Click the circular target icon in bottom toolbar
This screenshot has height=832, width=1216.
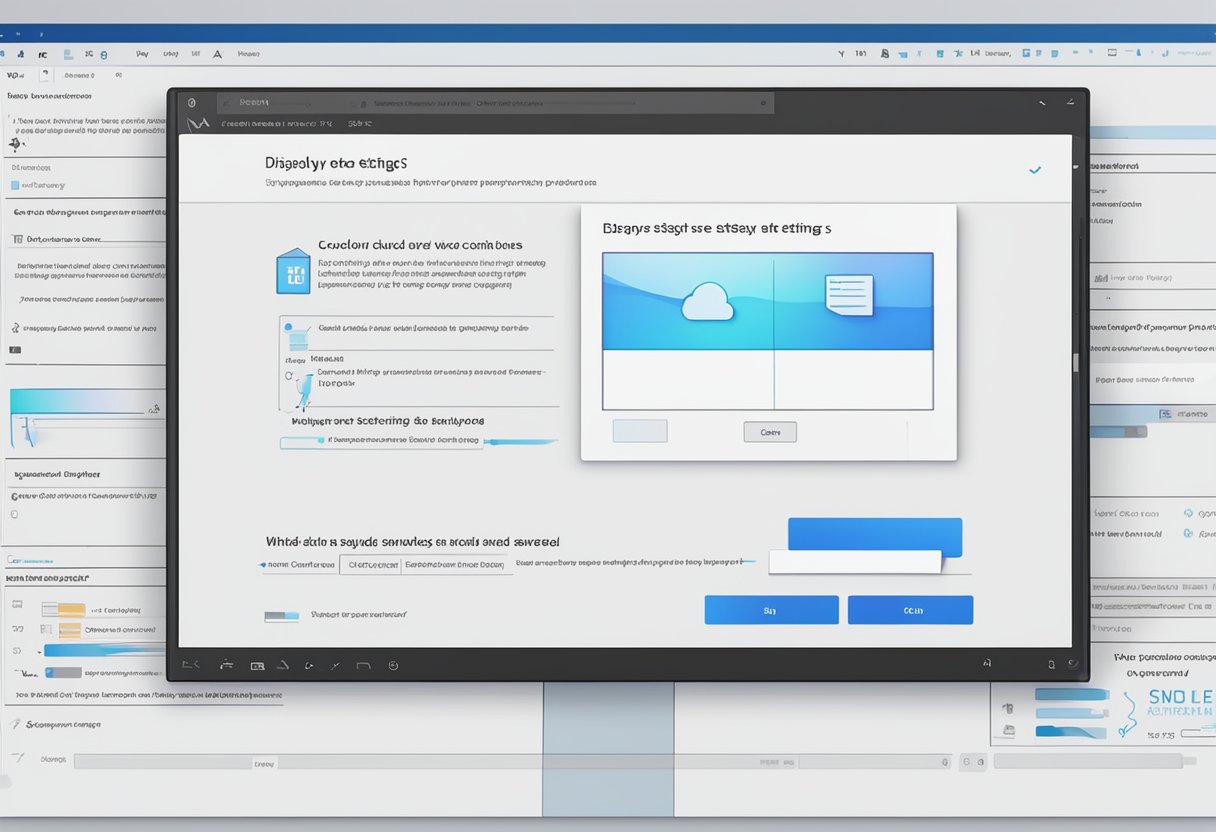click(394, 665)
